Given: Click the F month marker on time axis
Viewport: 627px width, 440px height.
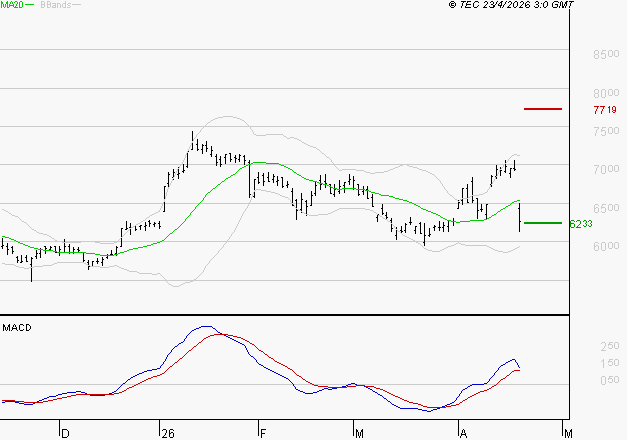Looking at the screenshot, I should (x=263, y=434).
